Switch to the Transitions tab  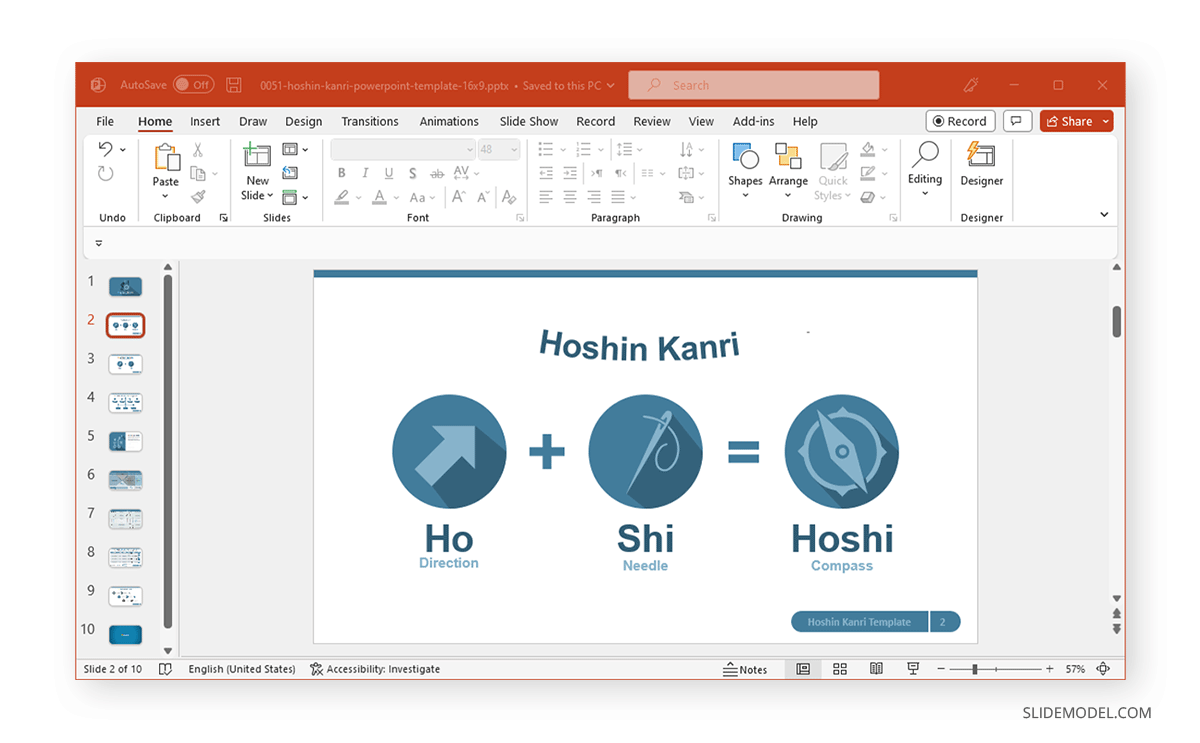(x=370, y=121)
